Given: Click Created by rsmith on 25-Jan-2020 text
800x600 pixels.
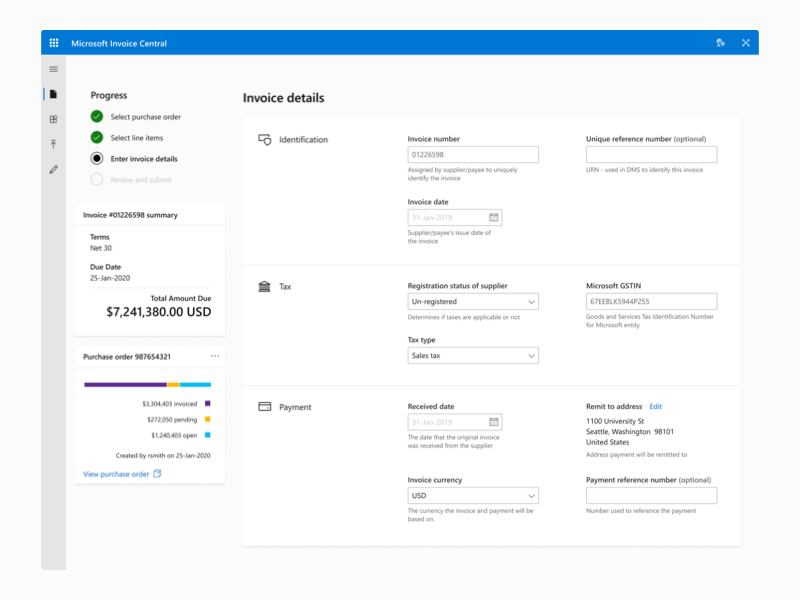Looking at the screenshot, I should (x=163, y=456).
